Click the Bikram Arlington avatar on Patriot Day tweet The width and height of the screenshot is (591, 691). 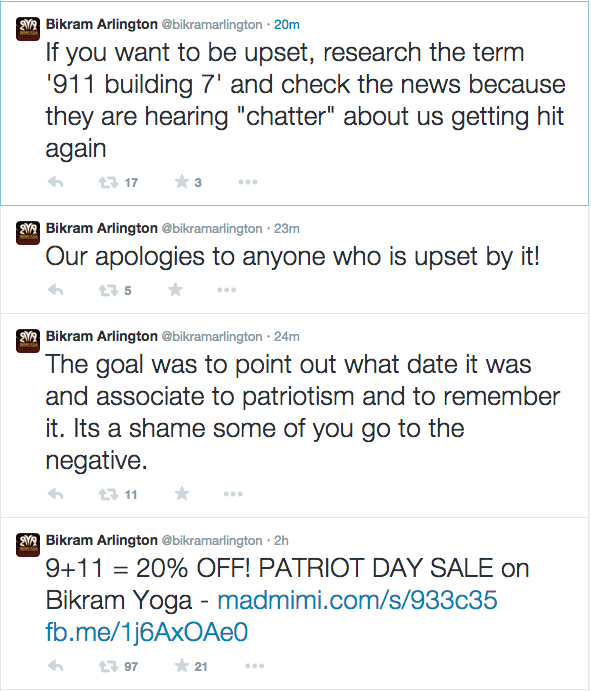(28, 545)
